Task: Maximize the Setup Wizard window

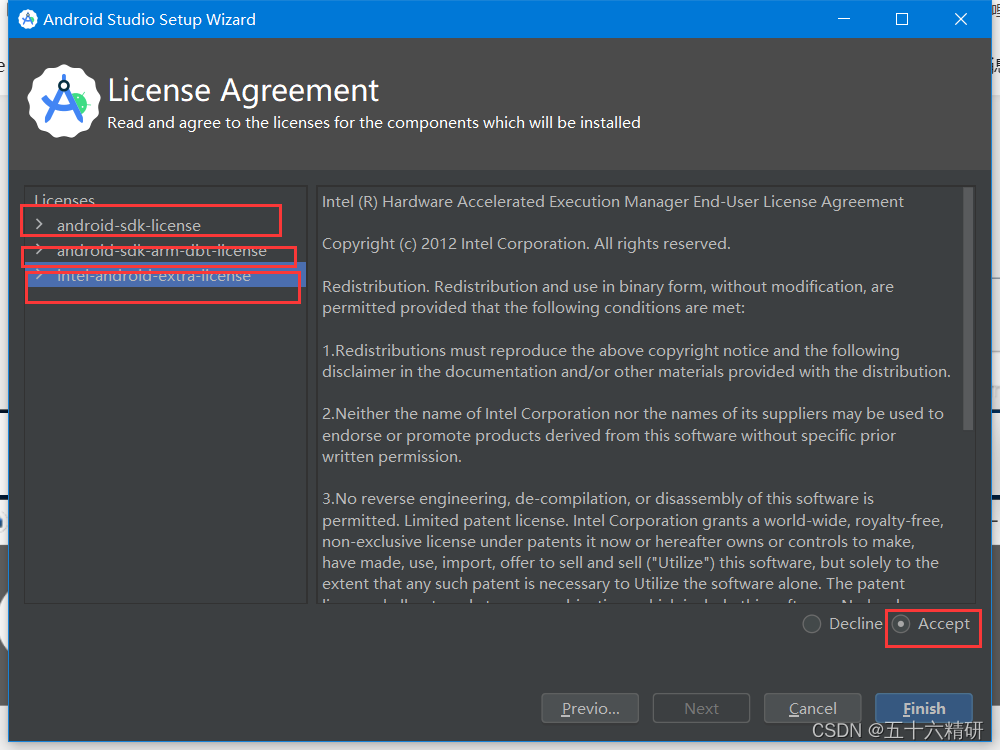Action: (902, 19)
